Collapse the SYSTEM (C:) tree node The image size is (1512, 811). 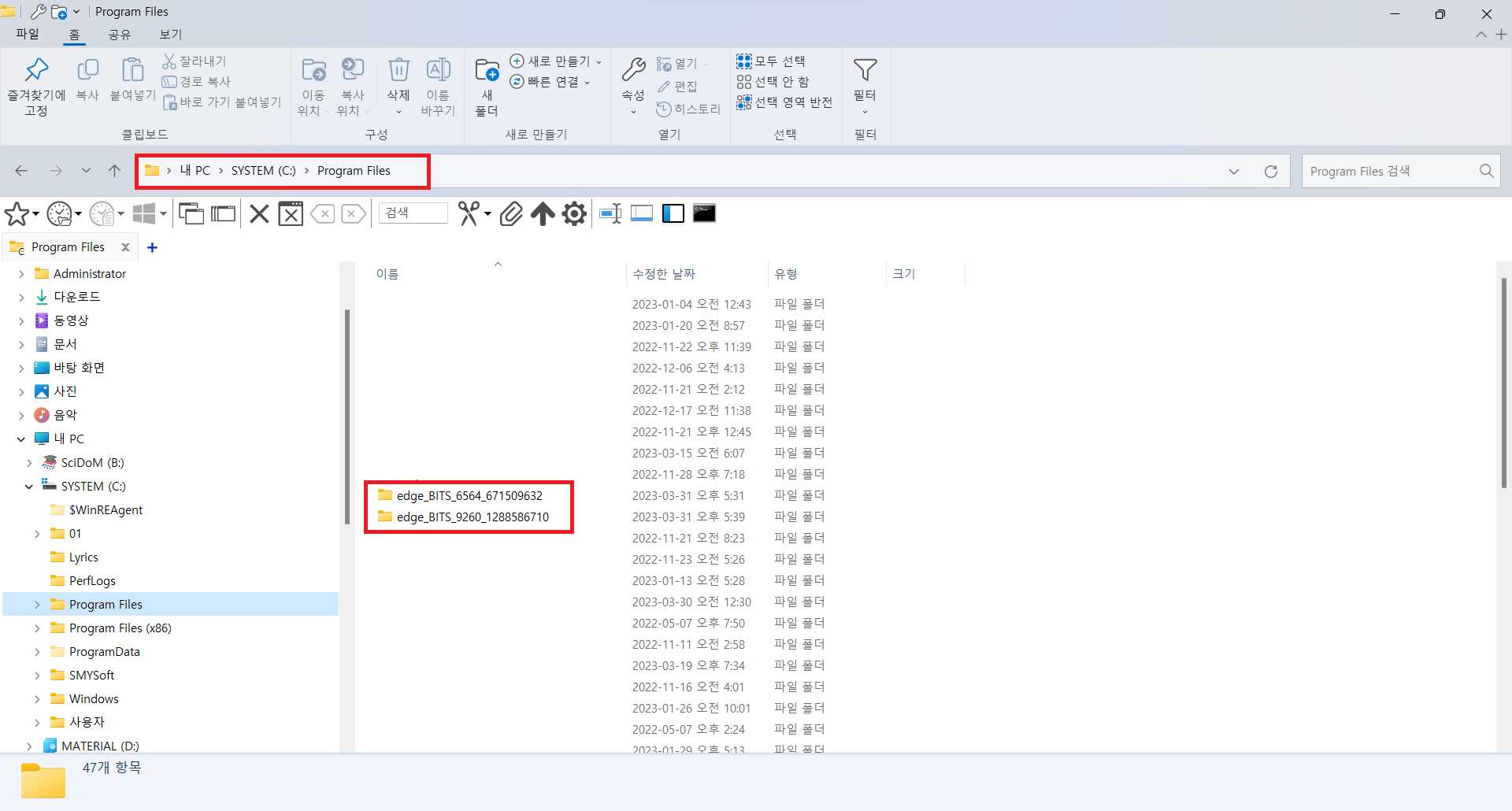click(29, 487)
